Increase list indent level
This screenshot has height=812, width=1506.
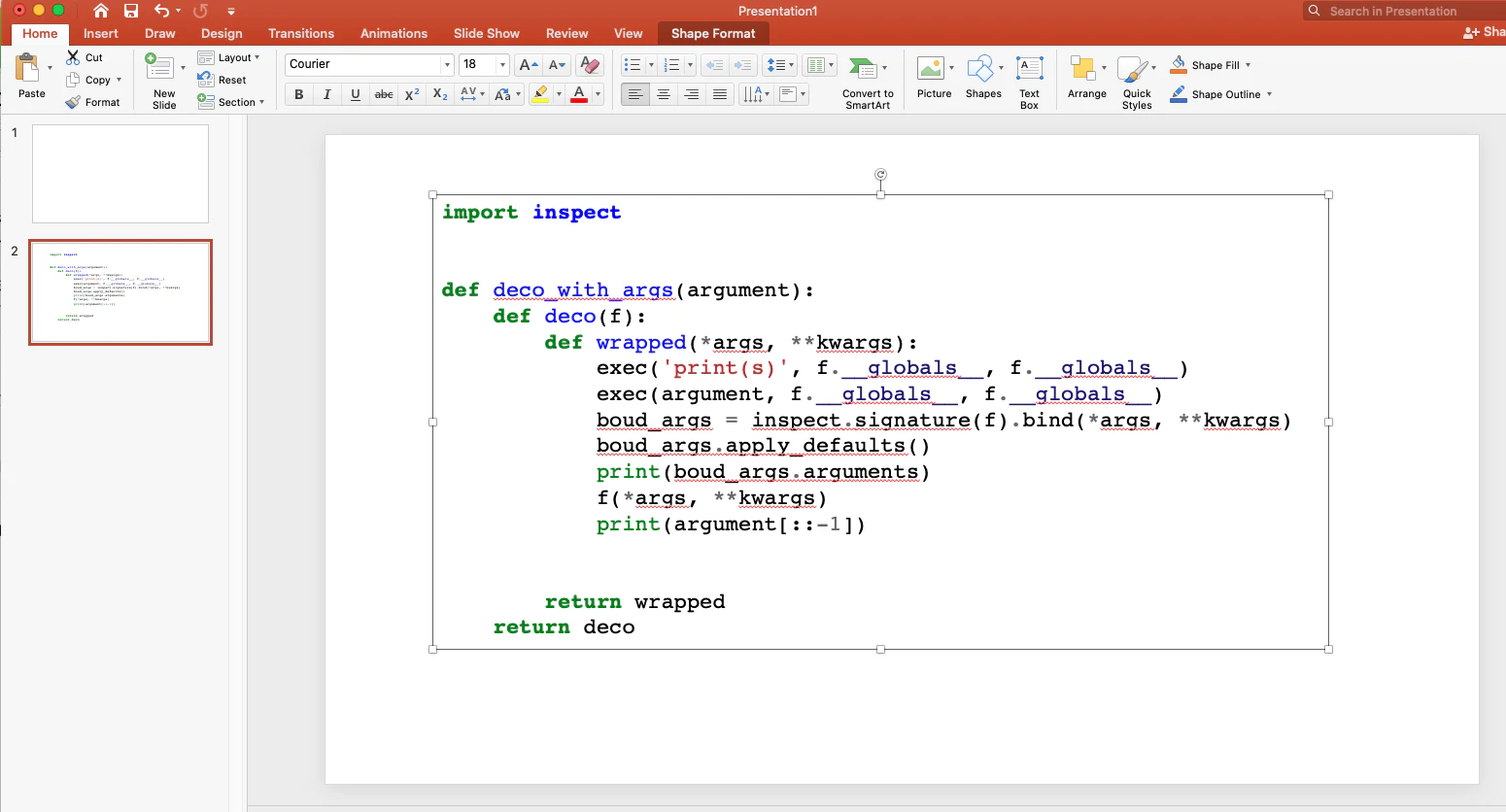742,65
